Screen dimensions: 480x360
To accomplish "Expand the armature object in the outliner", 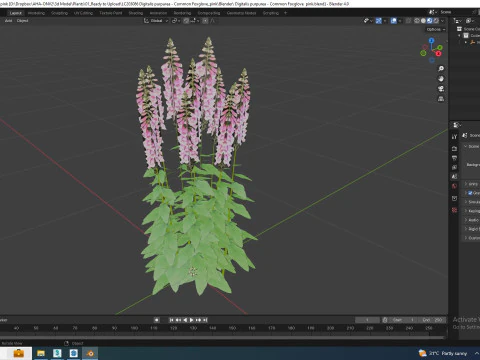I will [x=466, y=42].
